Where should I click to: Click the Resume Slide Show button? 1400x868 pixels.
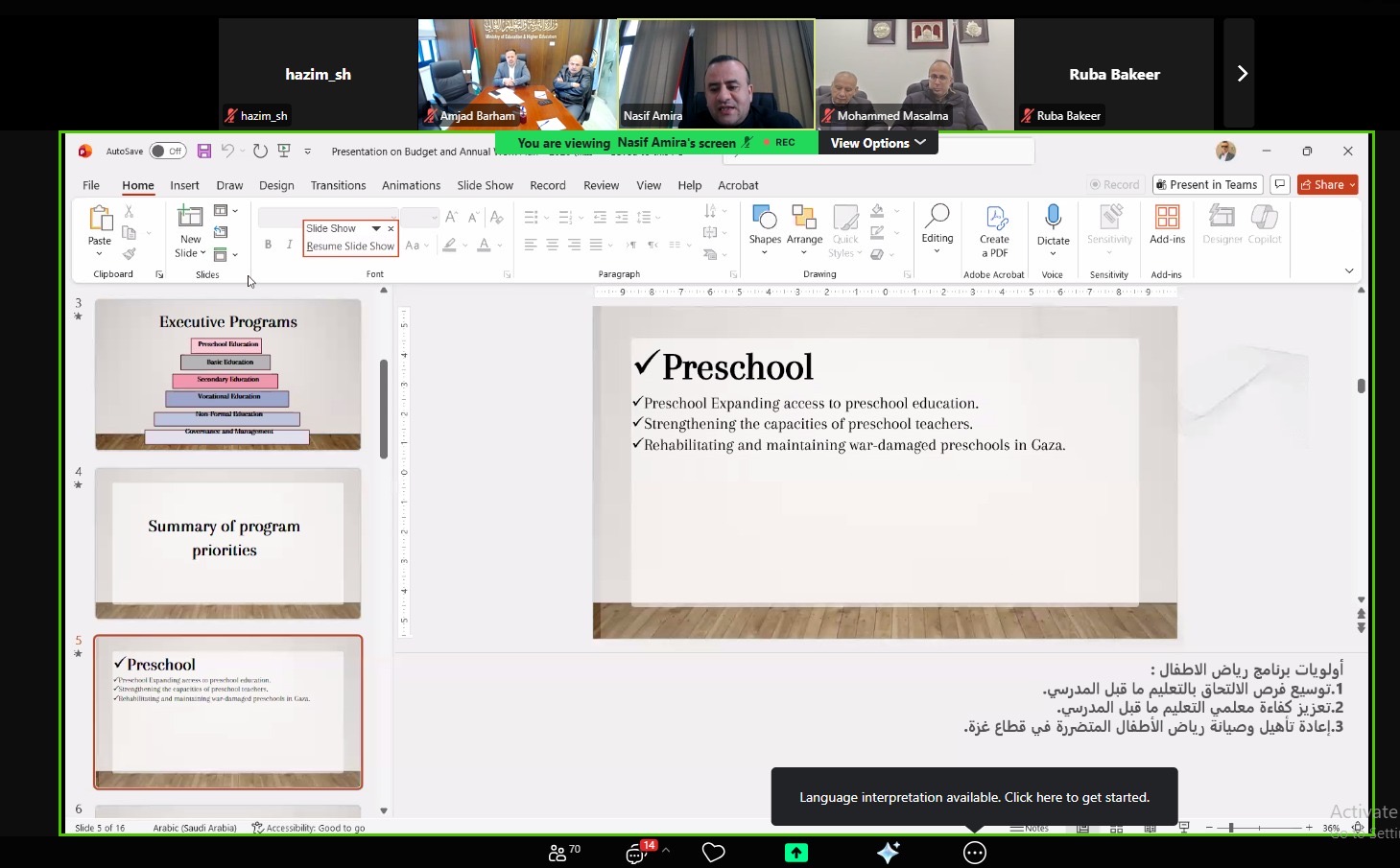tap(350, 246)
